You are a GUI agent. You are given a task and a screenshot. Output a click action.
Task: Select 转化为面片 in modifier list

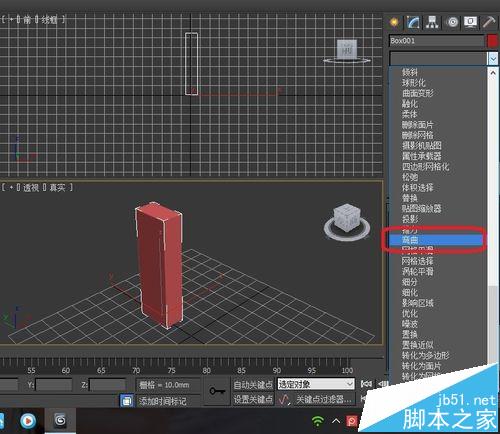[422, 366]
